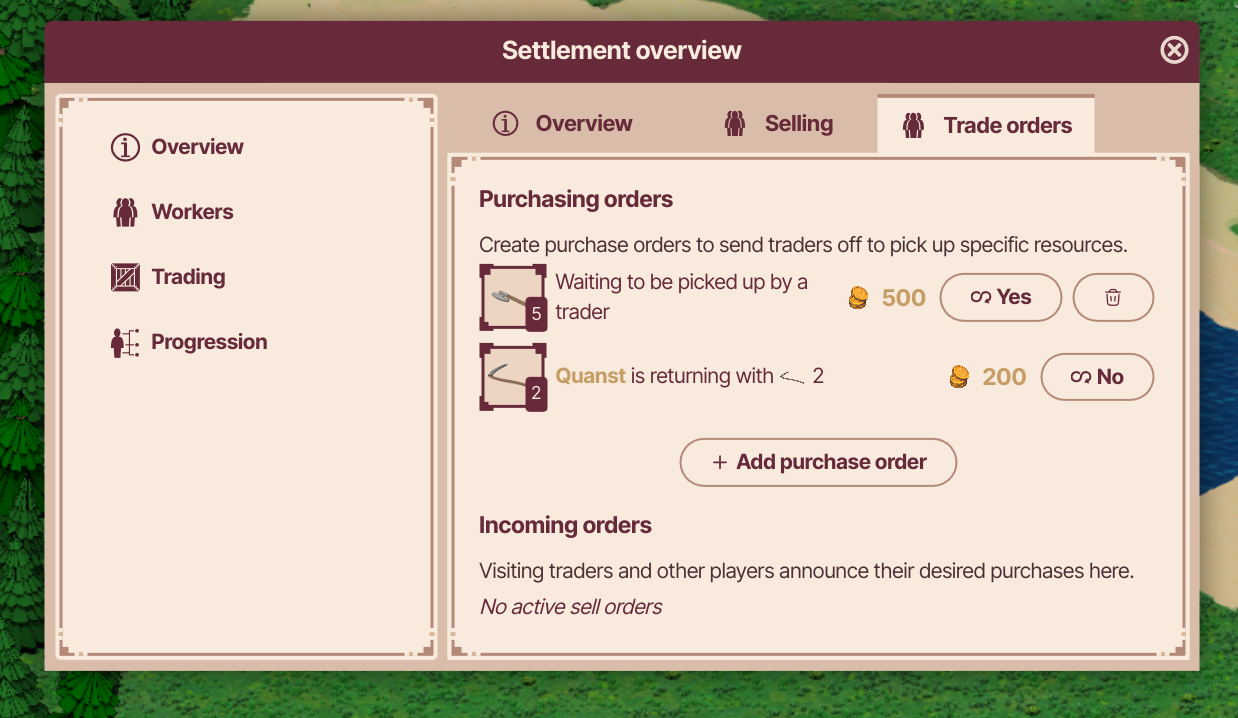Select the Overview info icon in the sidebar
Image resolution: width=1238 pixels, height=718 pixels.
click(124, 147)
